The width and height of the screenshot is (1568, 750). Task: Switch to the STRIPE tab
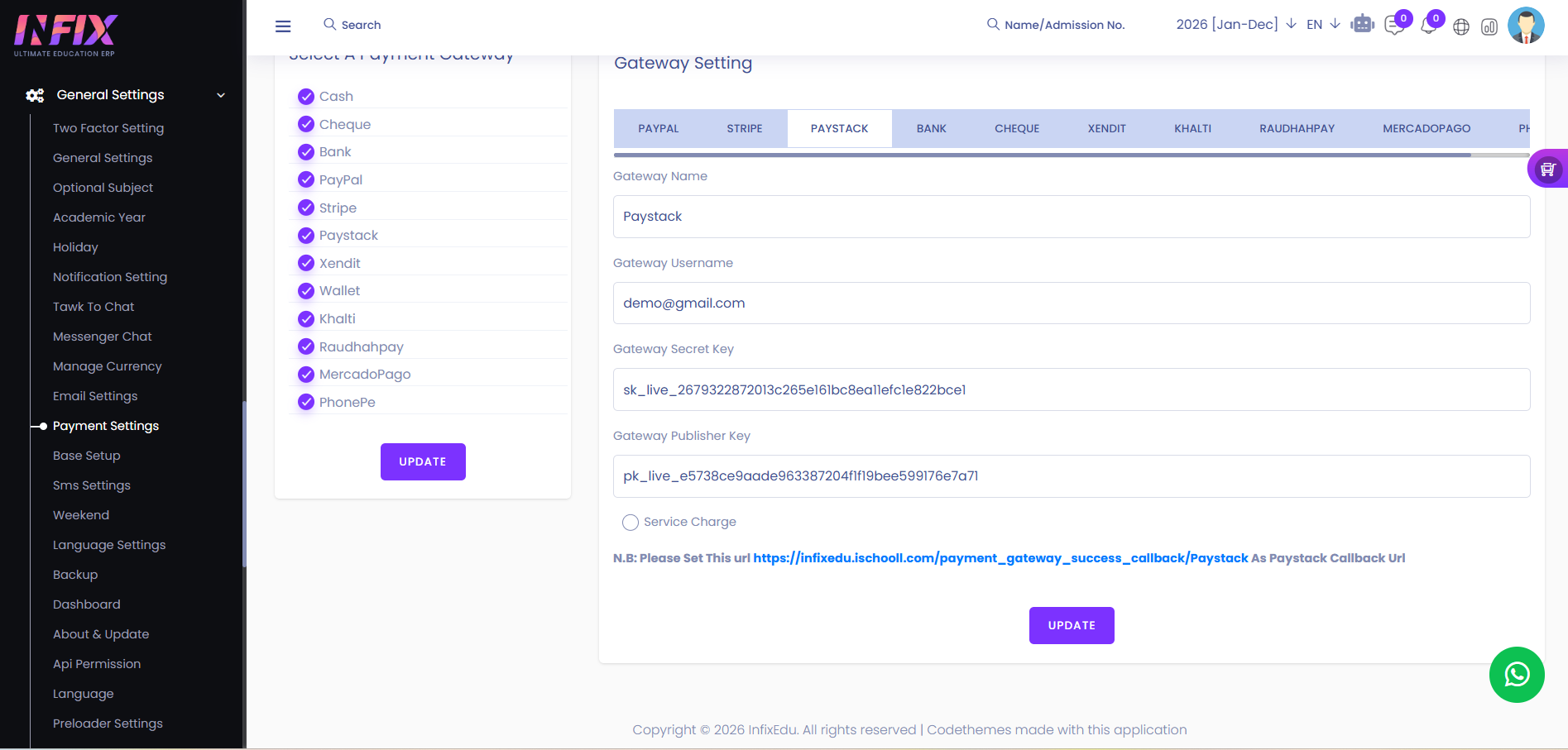[x=745, y=128]
